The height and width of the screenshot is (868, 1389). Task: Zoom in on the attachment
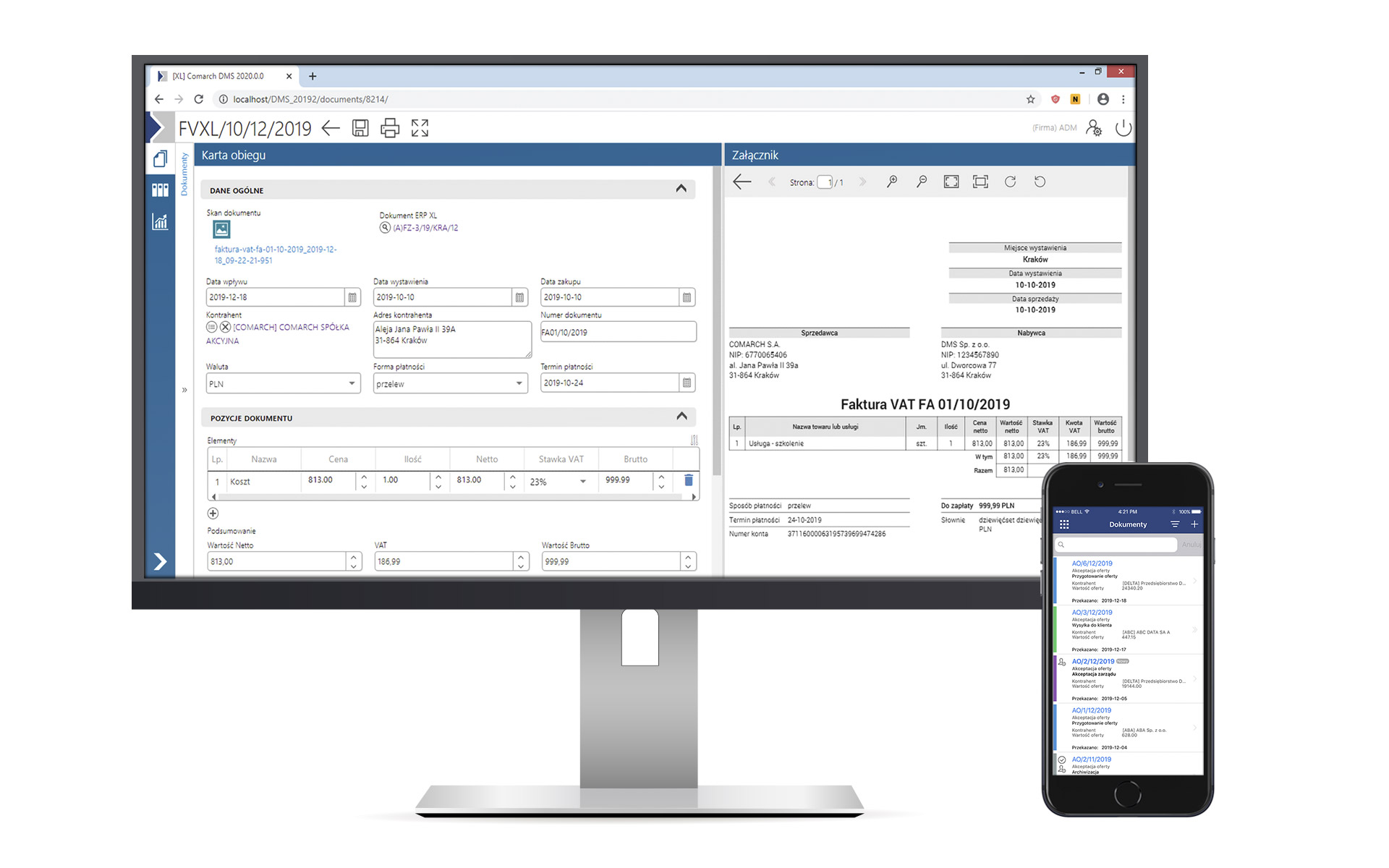(x=892, y=182)
